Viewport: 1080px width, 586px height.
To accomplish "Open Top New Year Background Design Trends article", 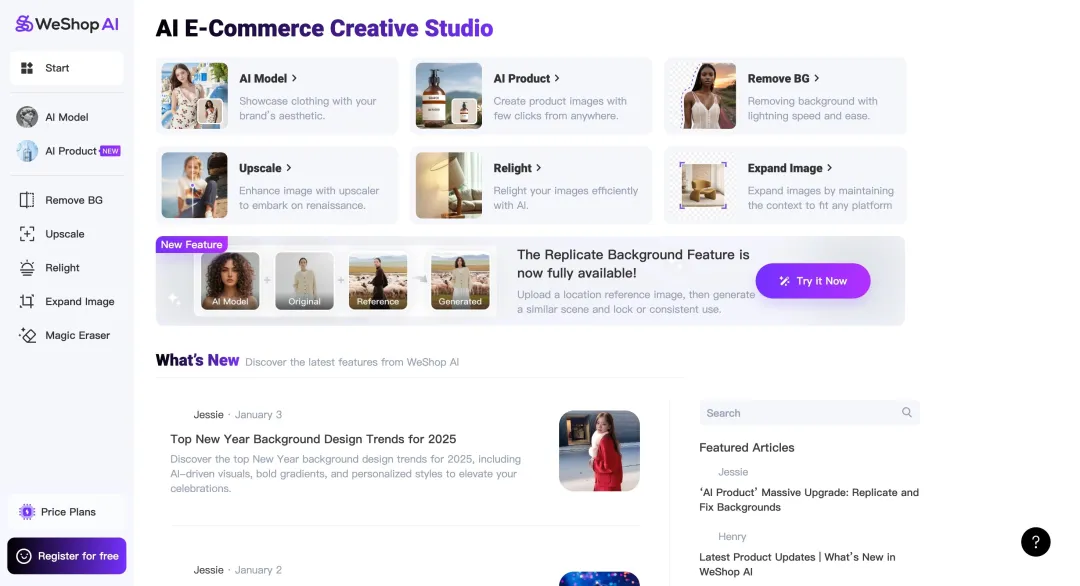I will click(313, 439).
